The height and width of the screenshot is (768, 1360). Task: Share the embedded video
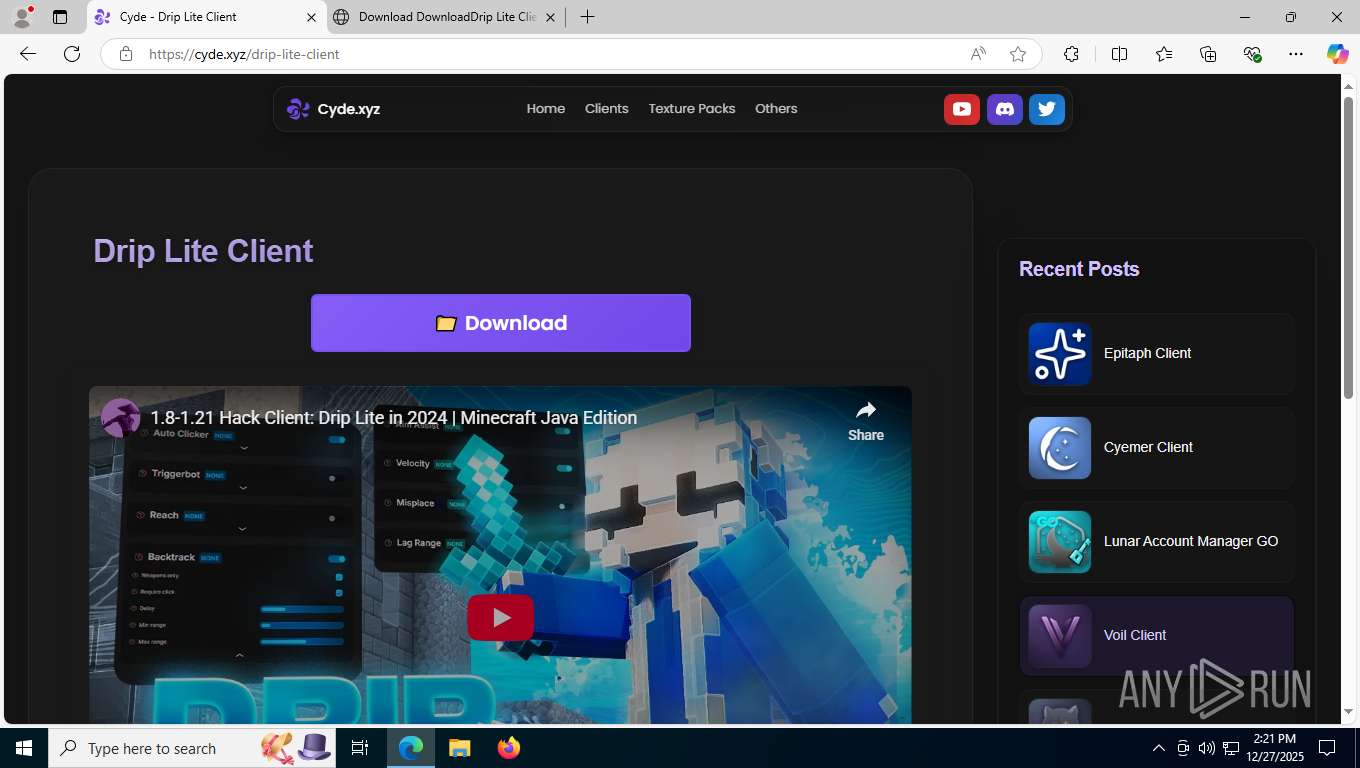(866, 421)
